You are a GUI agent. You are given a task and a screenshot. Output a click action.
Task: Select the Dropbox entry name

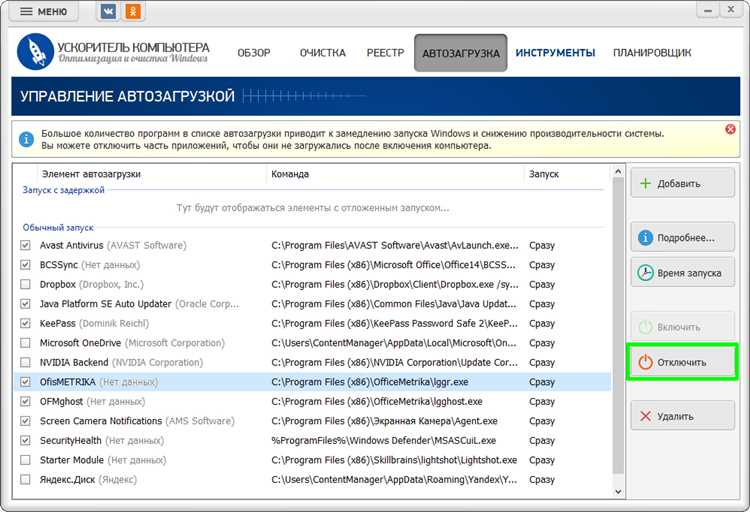[x=57, y=284]
